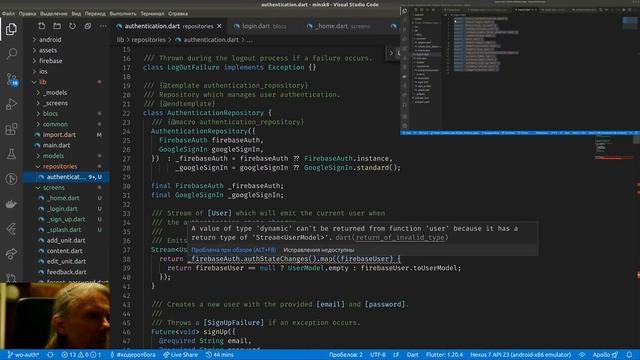The width and height of the screenshot is (640, 360).
Task: Collapse the screens folder
Action: 53,188
